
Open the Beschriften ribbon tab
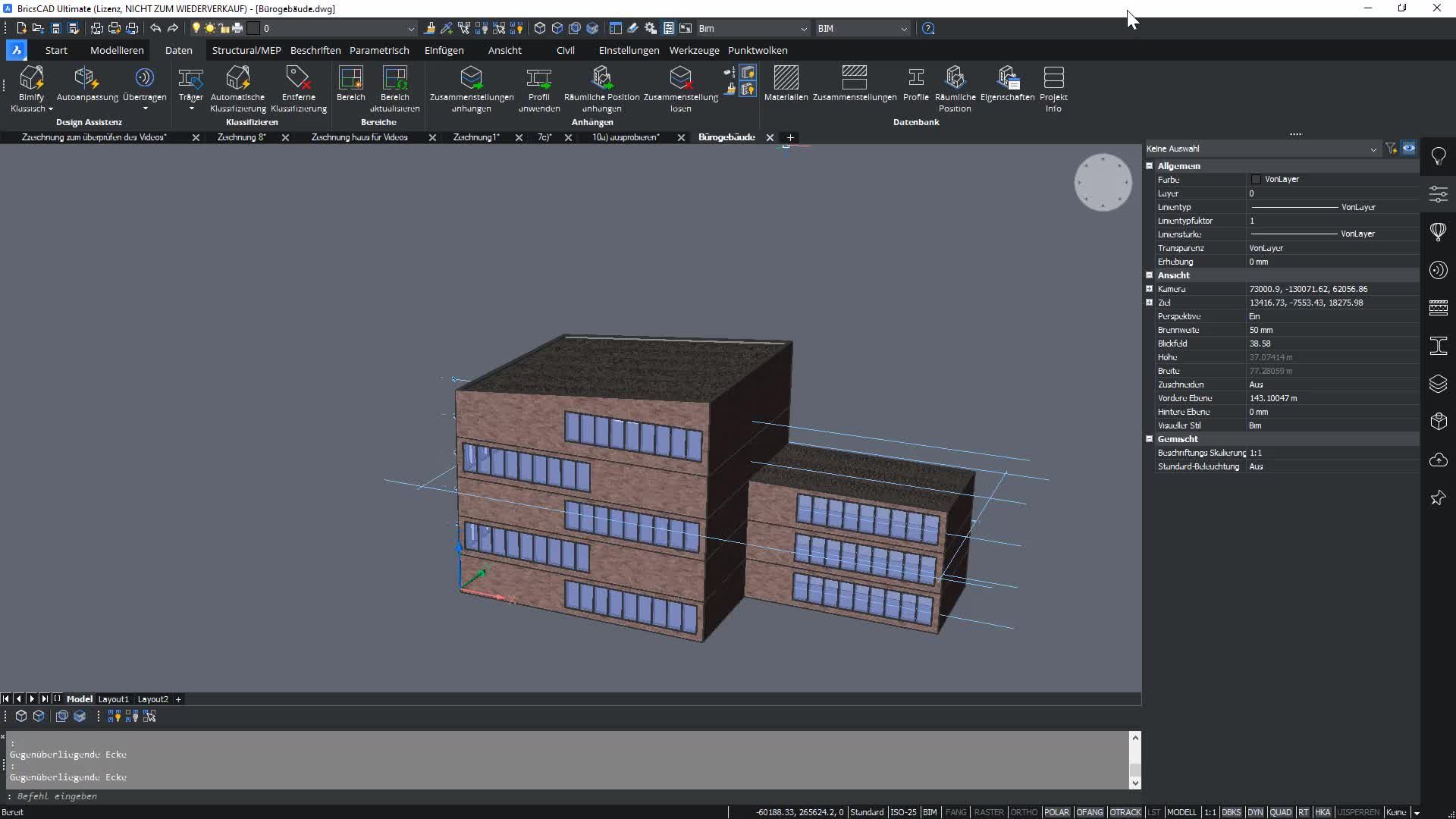(315, 50)
